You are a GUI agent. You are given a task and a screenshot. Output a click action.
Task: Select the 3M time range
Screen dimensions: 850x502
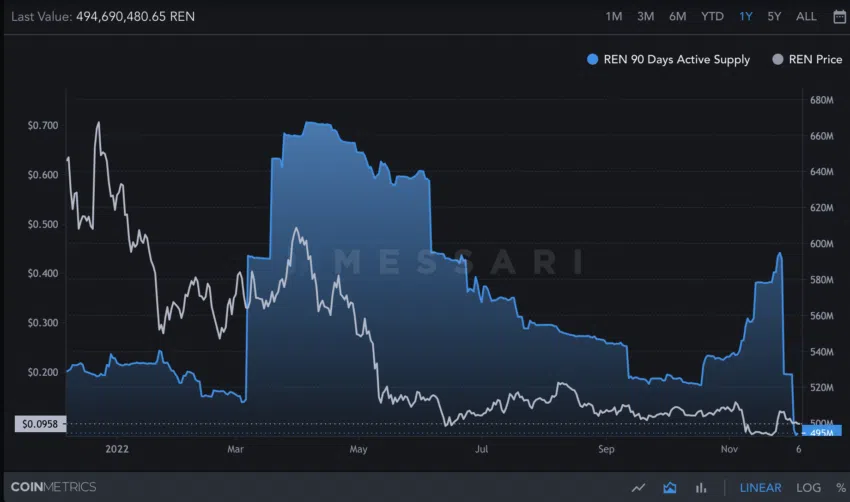click(645, 17)
